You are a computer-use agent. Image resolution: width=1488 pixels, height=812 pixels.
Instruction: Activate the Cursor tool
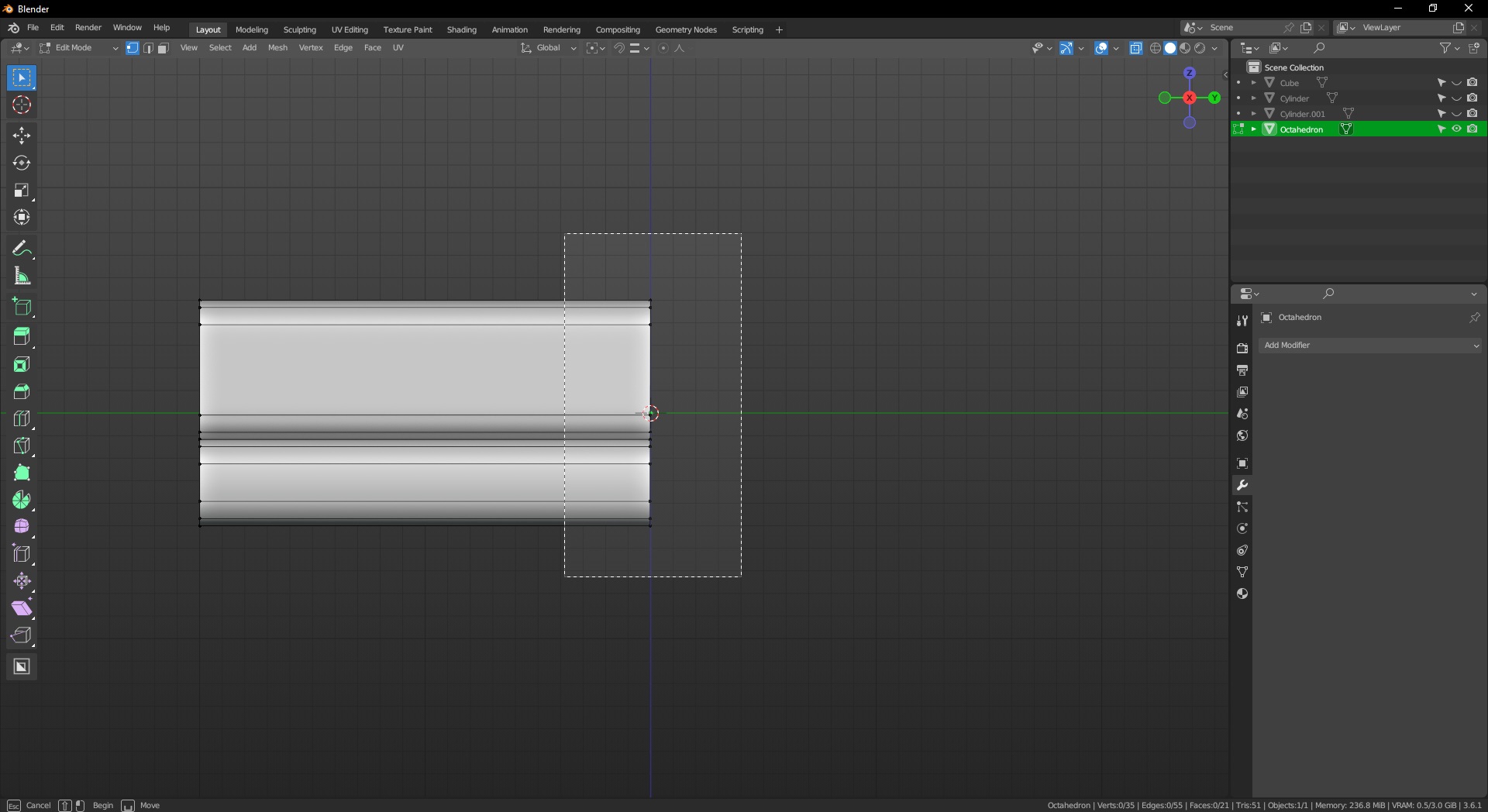(22, 105)
